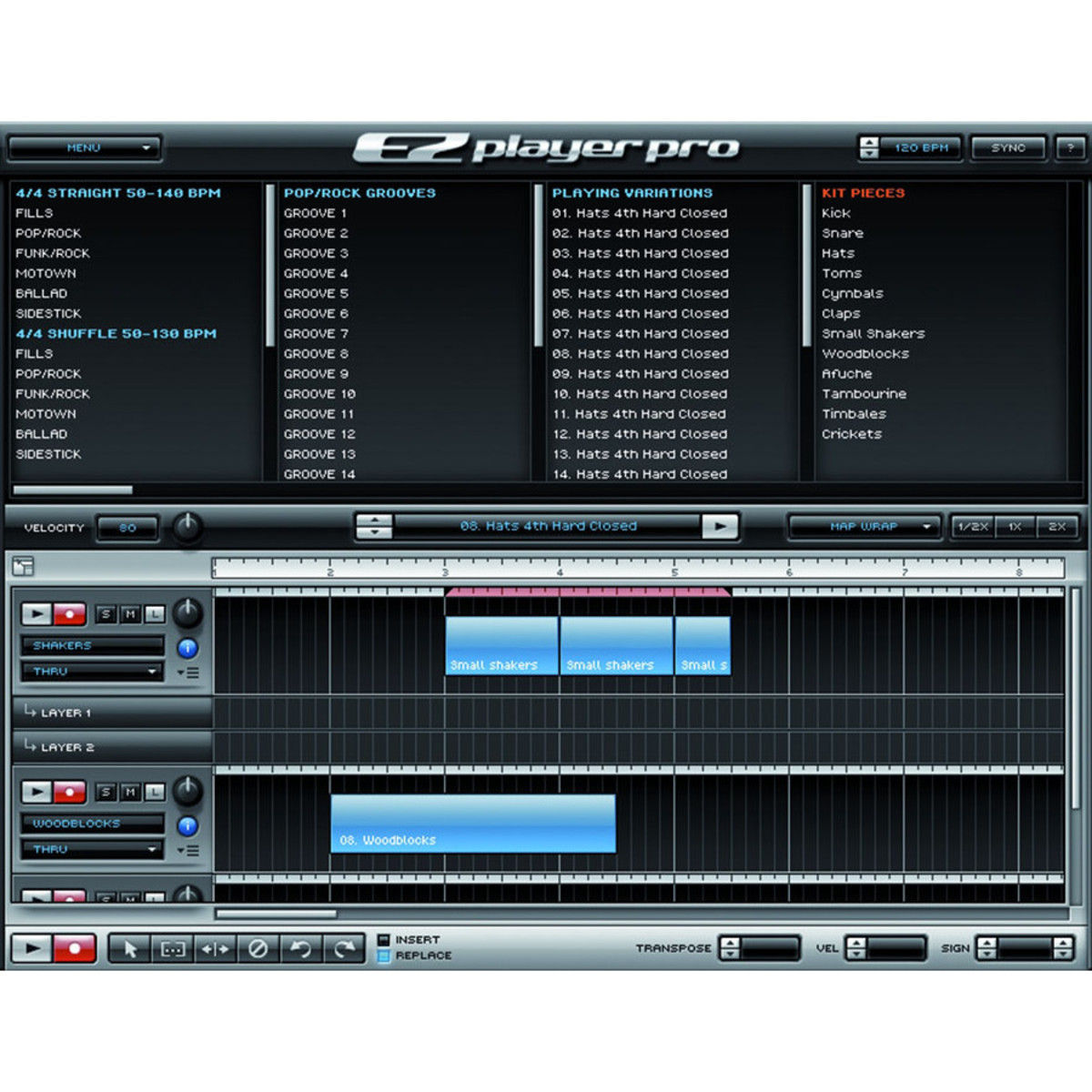Click the undo arrow icon

tap(300, 949)
